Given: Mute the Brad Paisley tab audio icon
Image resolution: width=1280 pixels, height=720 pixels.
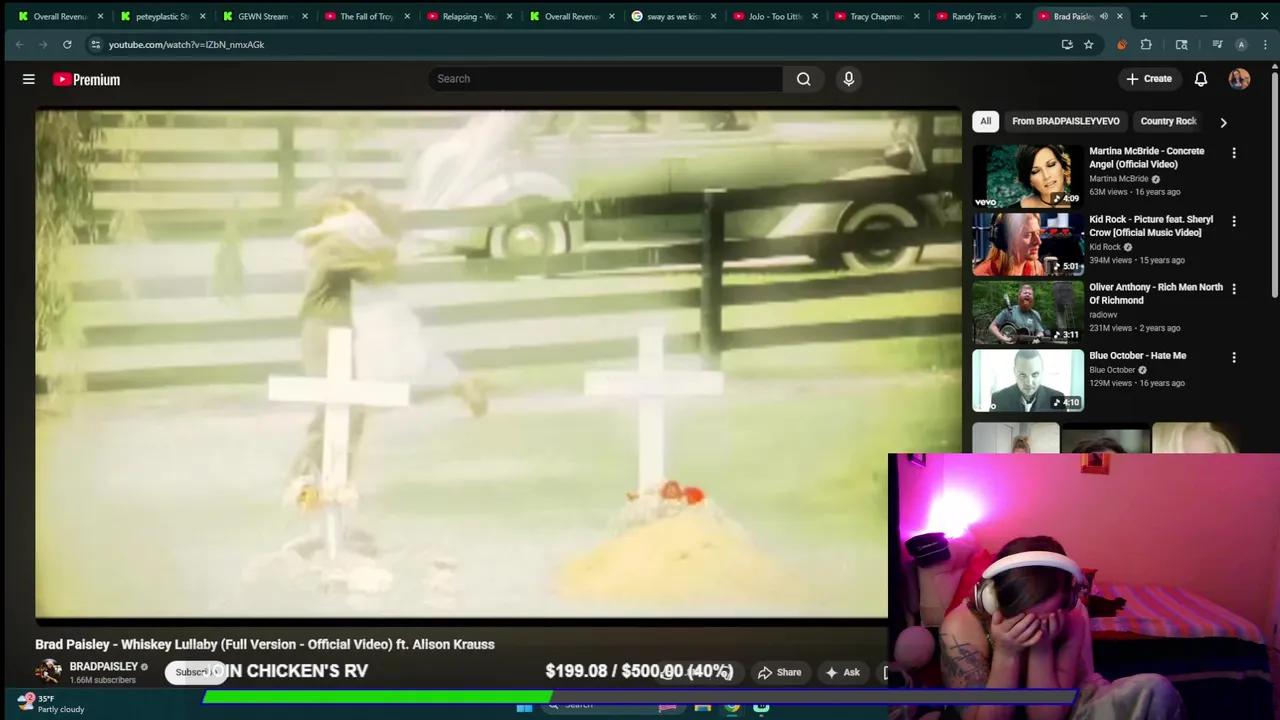Looking at the screenshot, I should tap(1104, 16).
